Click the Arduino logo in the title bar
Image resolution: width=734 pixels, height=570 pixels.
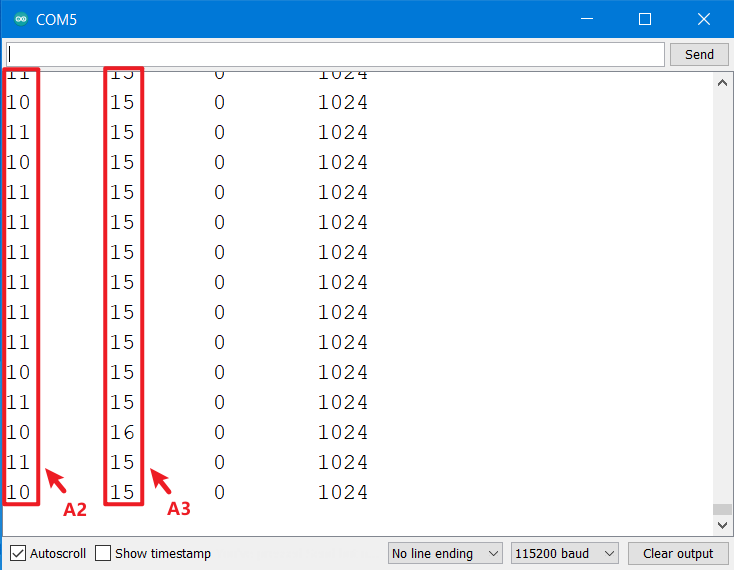pos(20,19)
